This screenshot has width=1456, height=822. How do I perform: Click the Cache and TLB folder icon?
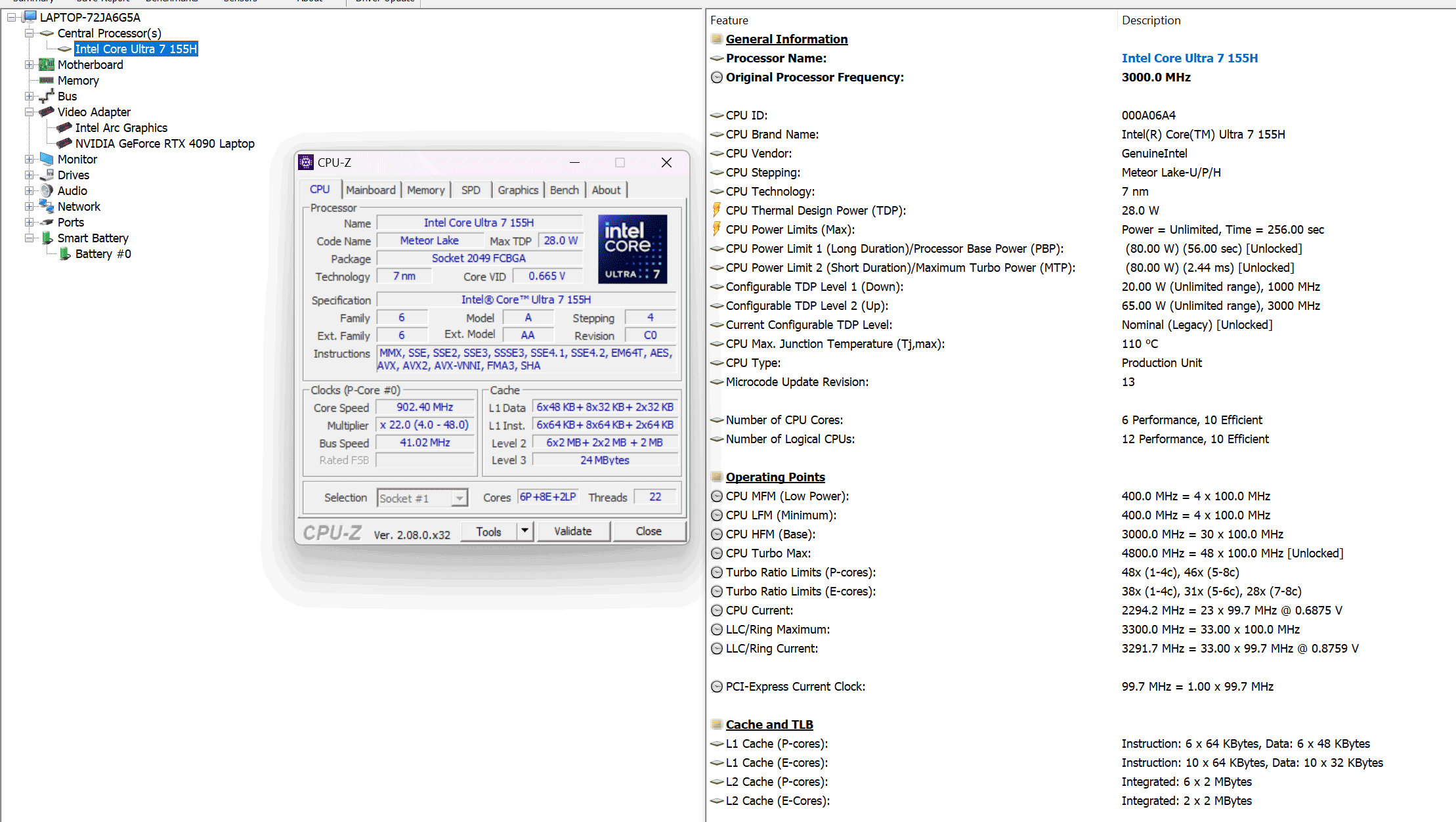pos(717,724)
